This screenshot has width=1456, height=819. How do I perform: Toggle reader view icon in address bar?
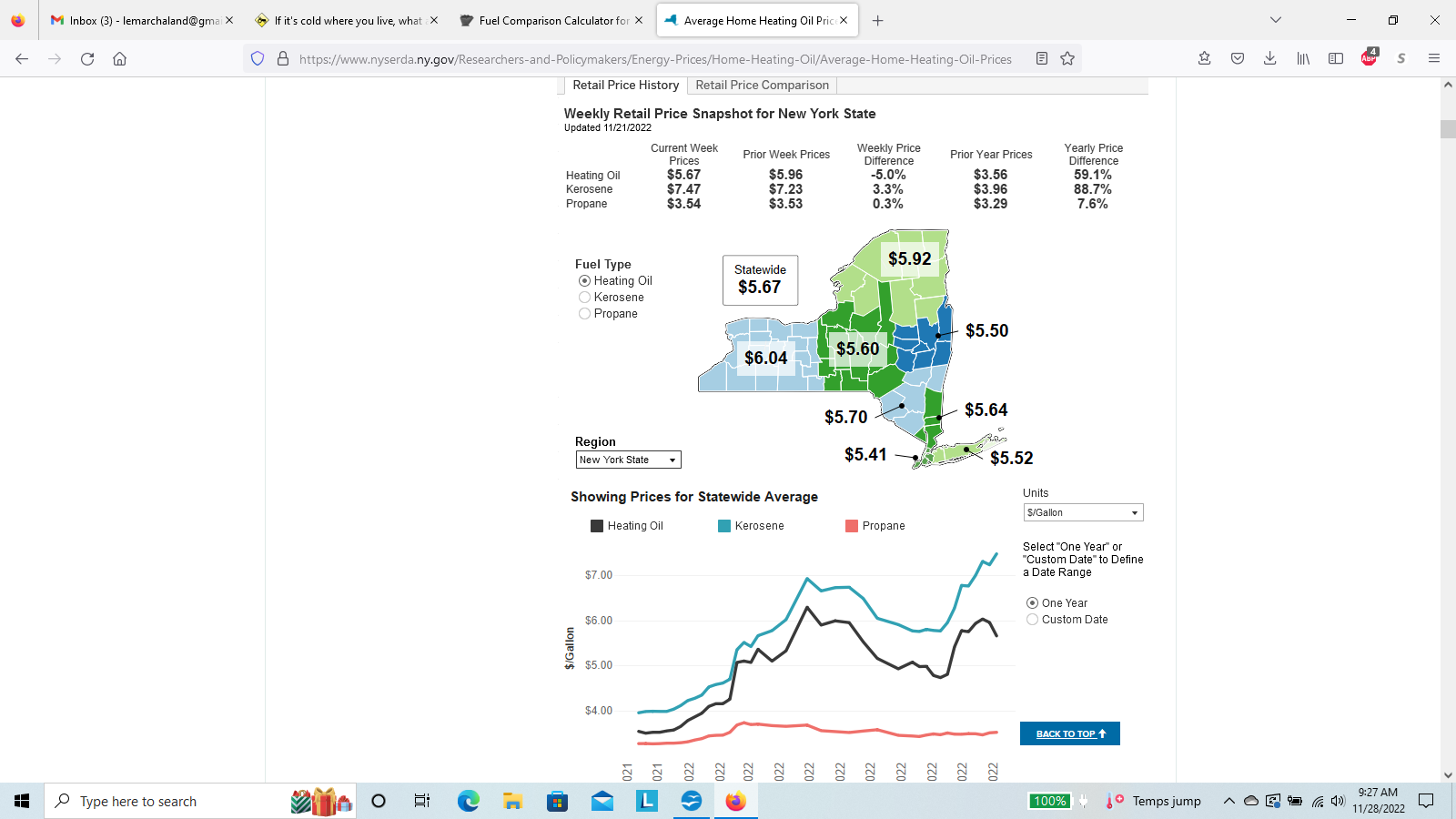1042,59
